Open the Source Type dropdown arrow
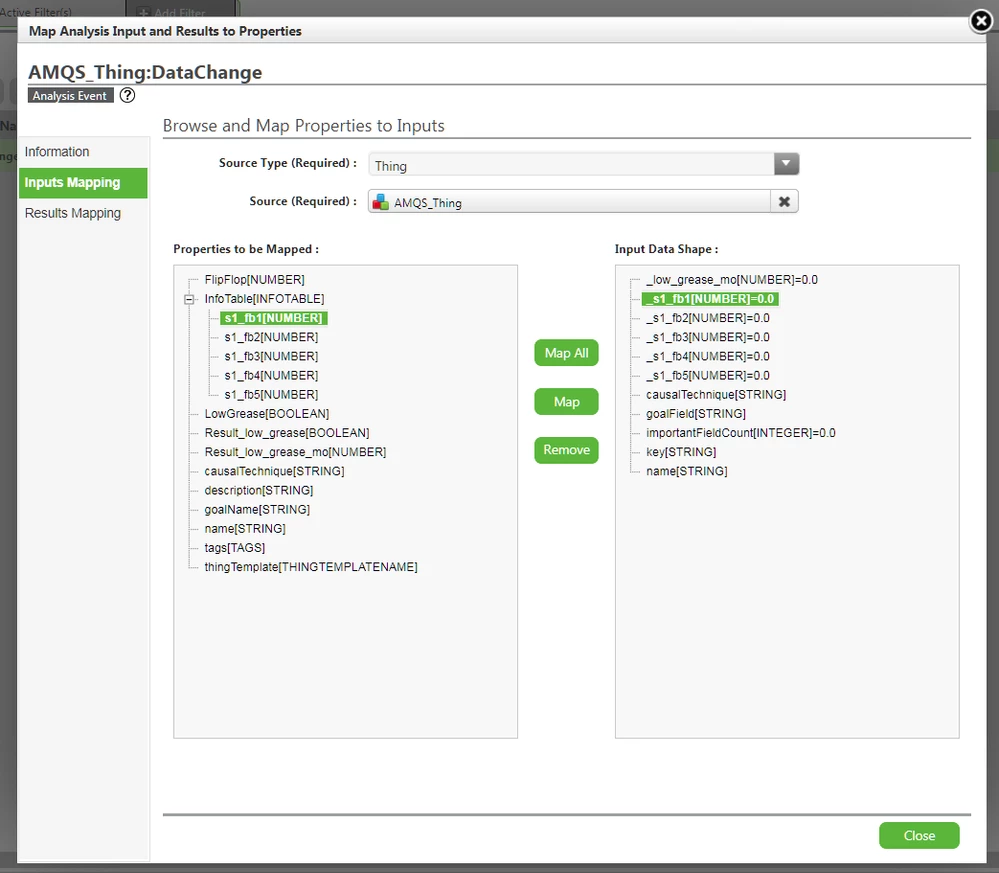The height and width of the screenshot is (873, 999). (x=786, y=164)
